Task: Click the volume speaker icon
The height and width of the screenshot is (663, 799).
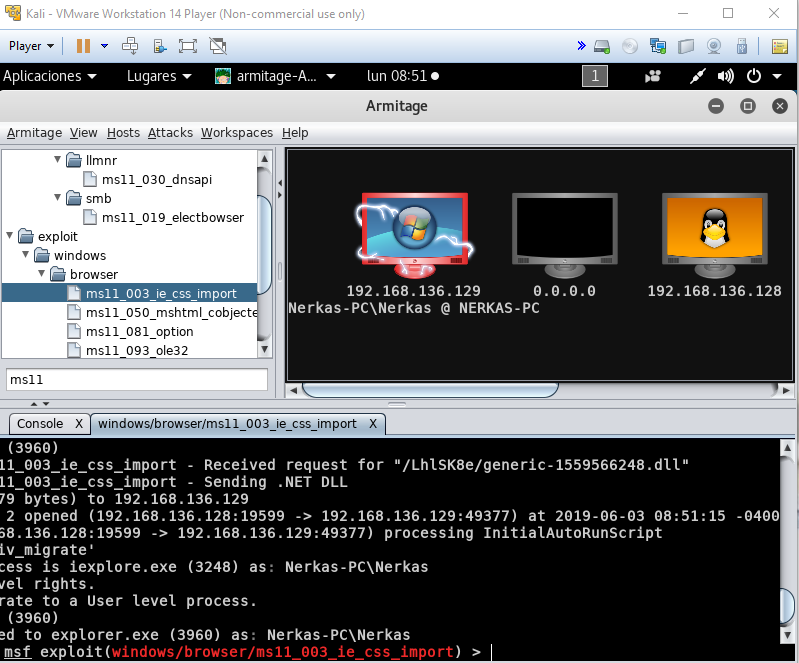Action: tap(726, 76)
